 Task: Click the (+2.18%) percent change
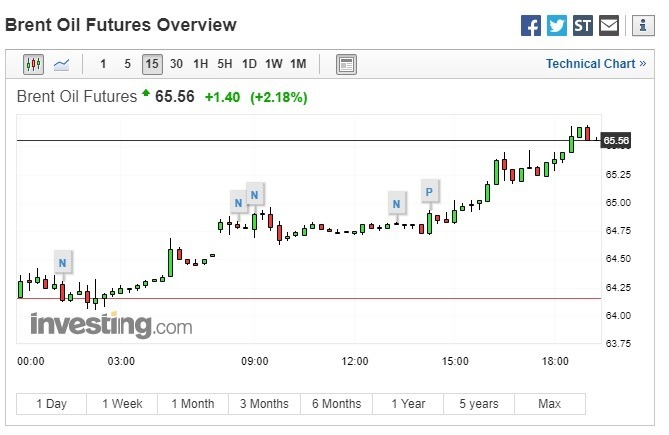click(279, 97)
